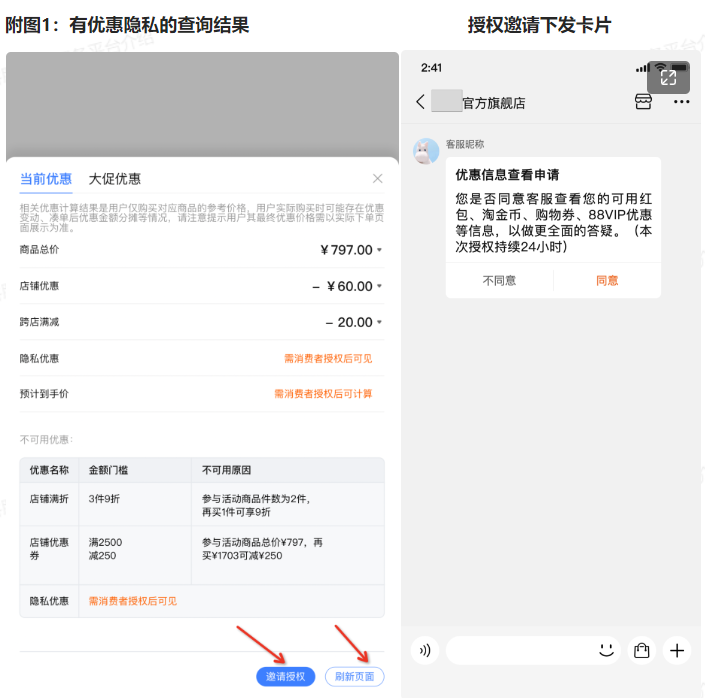Click 需消费者授权后可见 in 隐私优惠 row
Screen dimensions: 705x698
(x=328, y=358)
